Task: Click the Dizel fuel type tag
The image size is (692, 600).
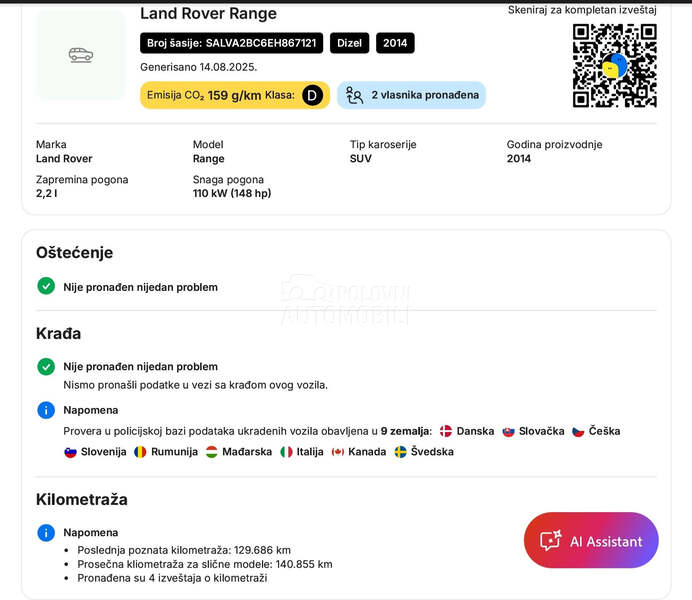Action: (349, 43)
